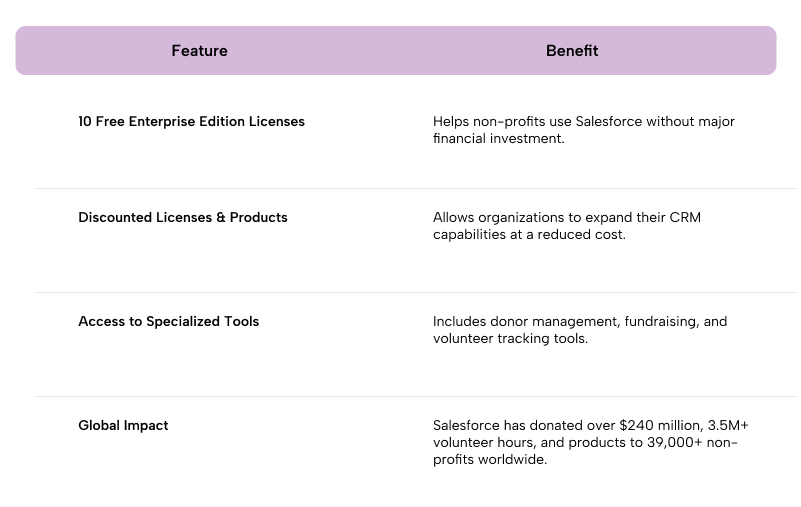
Task: Click 'profits worldwide.' at the table end
Action: tap(490, 459)
